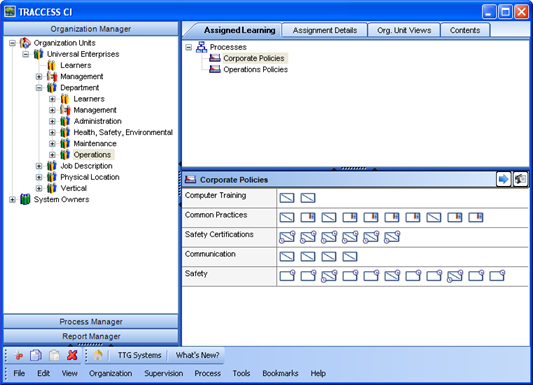Open last task icon in Safety Certifications row

(x=392, y=237)
